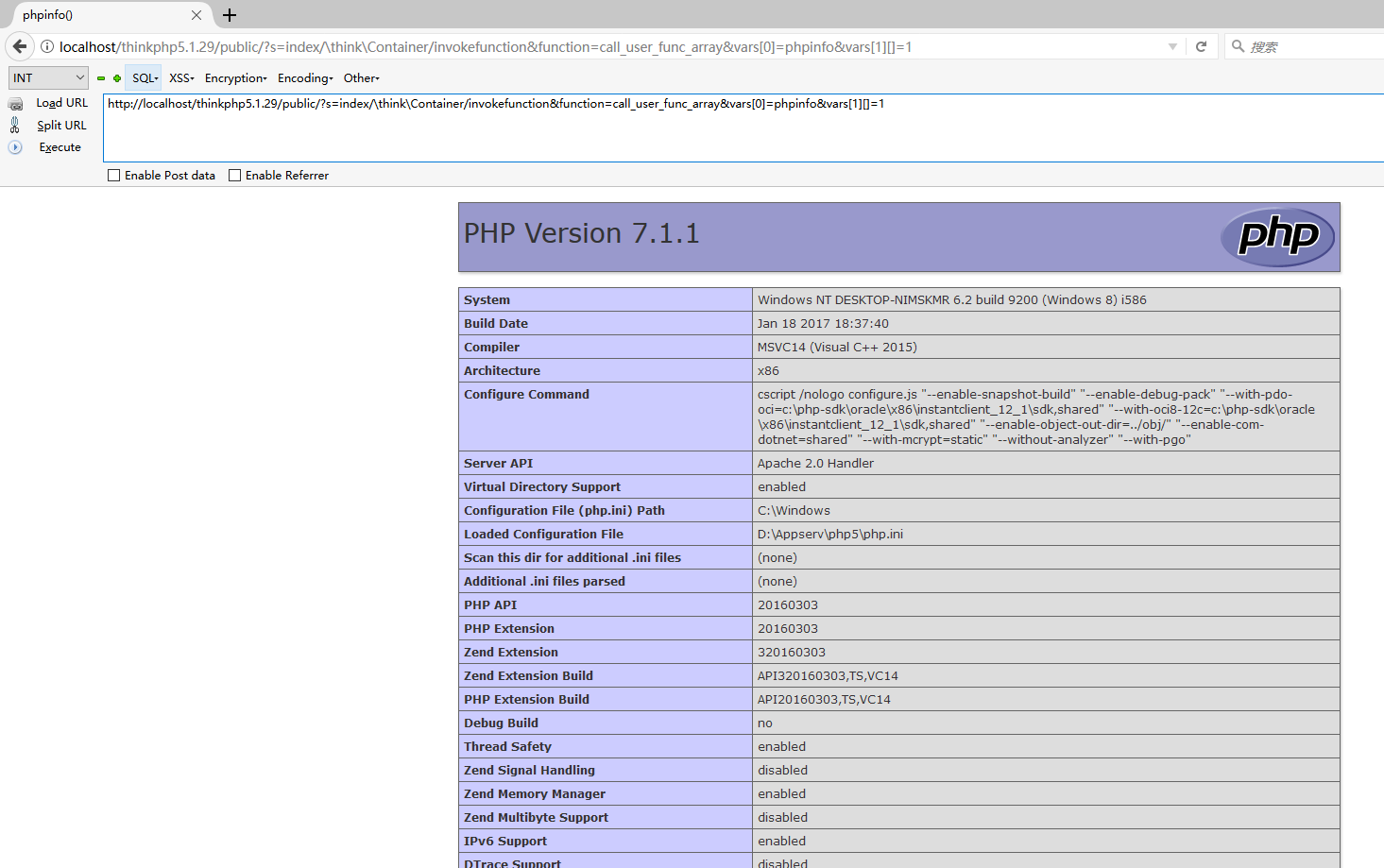
Task: Click the Build Date value Jan 18 2017
Action: [823, 324]
